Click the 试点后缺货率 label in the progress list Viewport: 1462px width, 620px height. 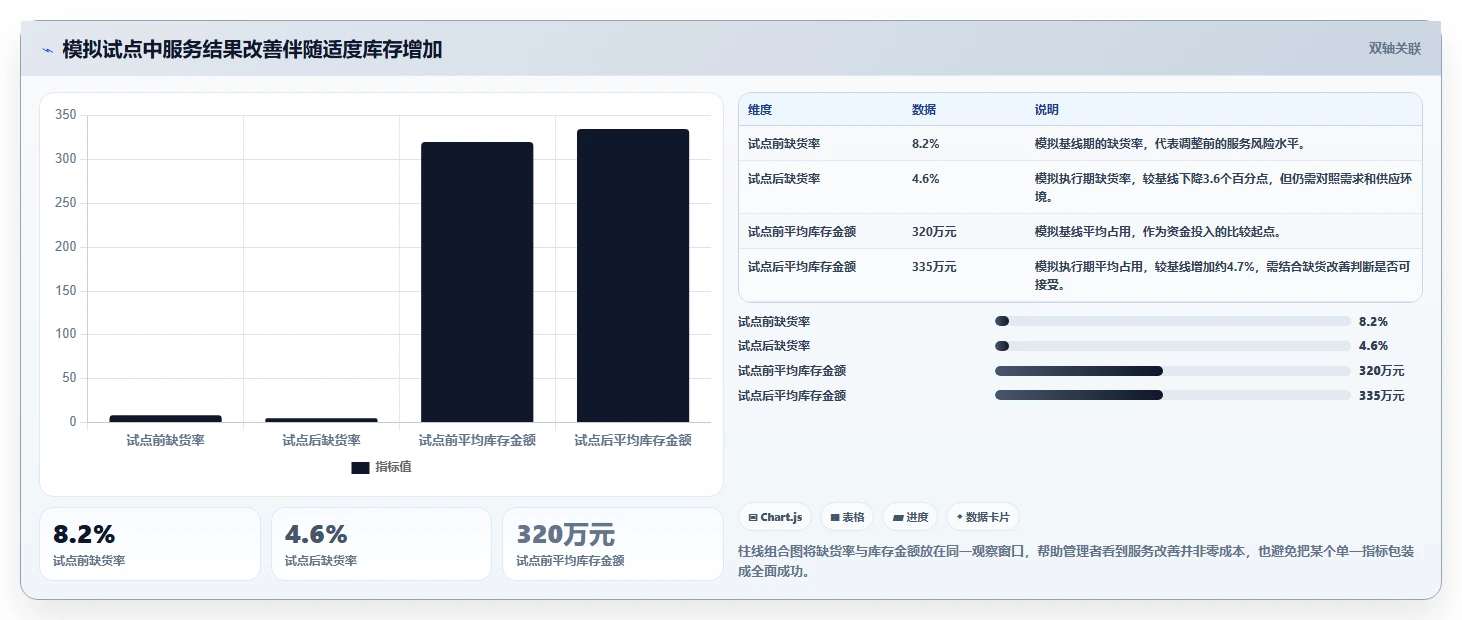(x=774, y=346)
